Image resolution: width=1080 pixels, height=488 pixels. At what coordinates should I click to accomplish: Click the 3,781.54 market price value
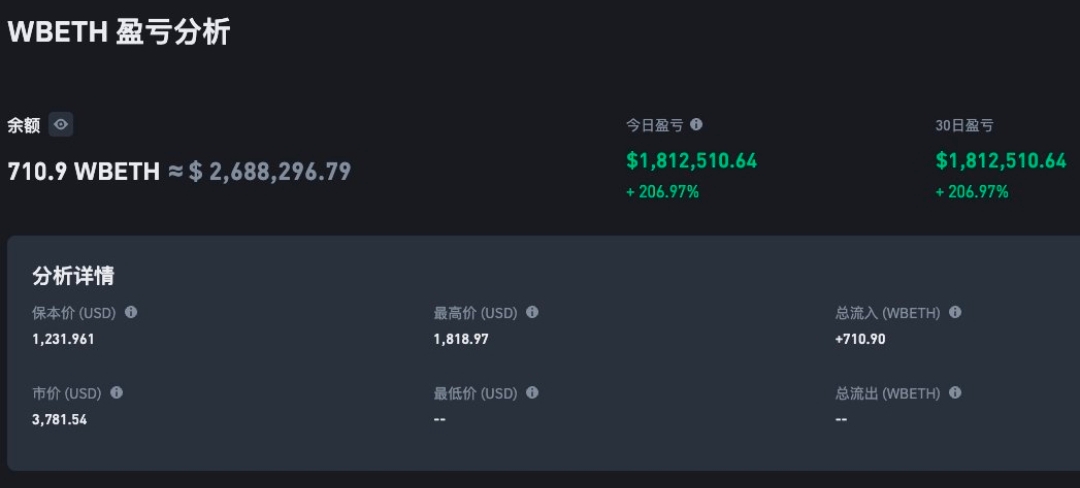point(59,419)
